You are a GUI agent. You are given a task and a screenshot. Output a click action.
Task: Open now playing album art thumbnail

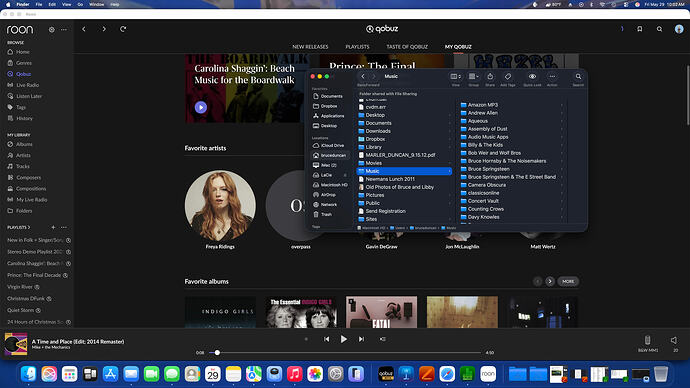(x=16, y=344)
